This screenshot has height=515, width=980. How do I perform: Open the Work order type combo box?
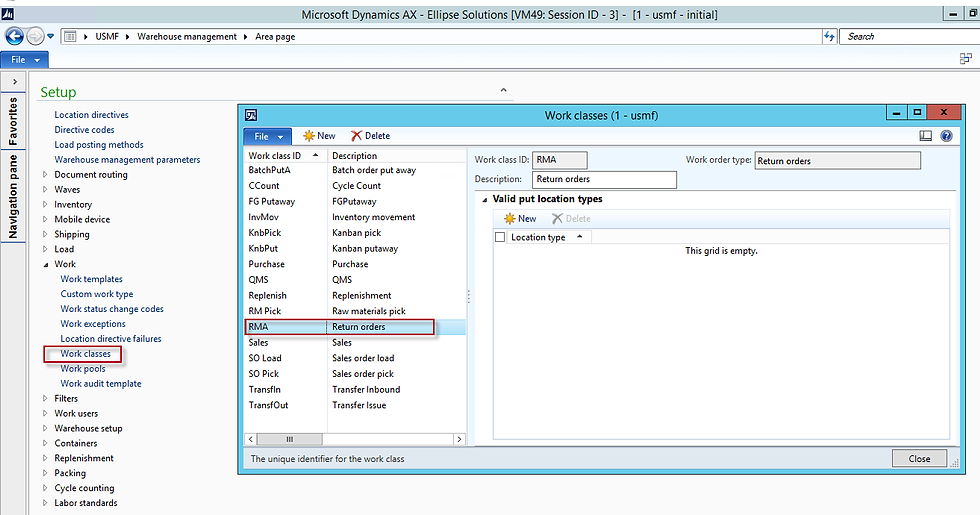pyautogui.click(x=838, y=161)
